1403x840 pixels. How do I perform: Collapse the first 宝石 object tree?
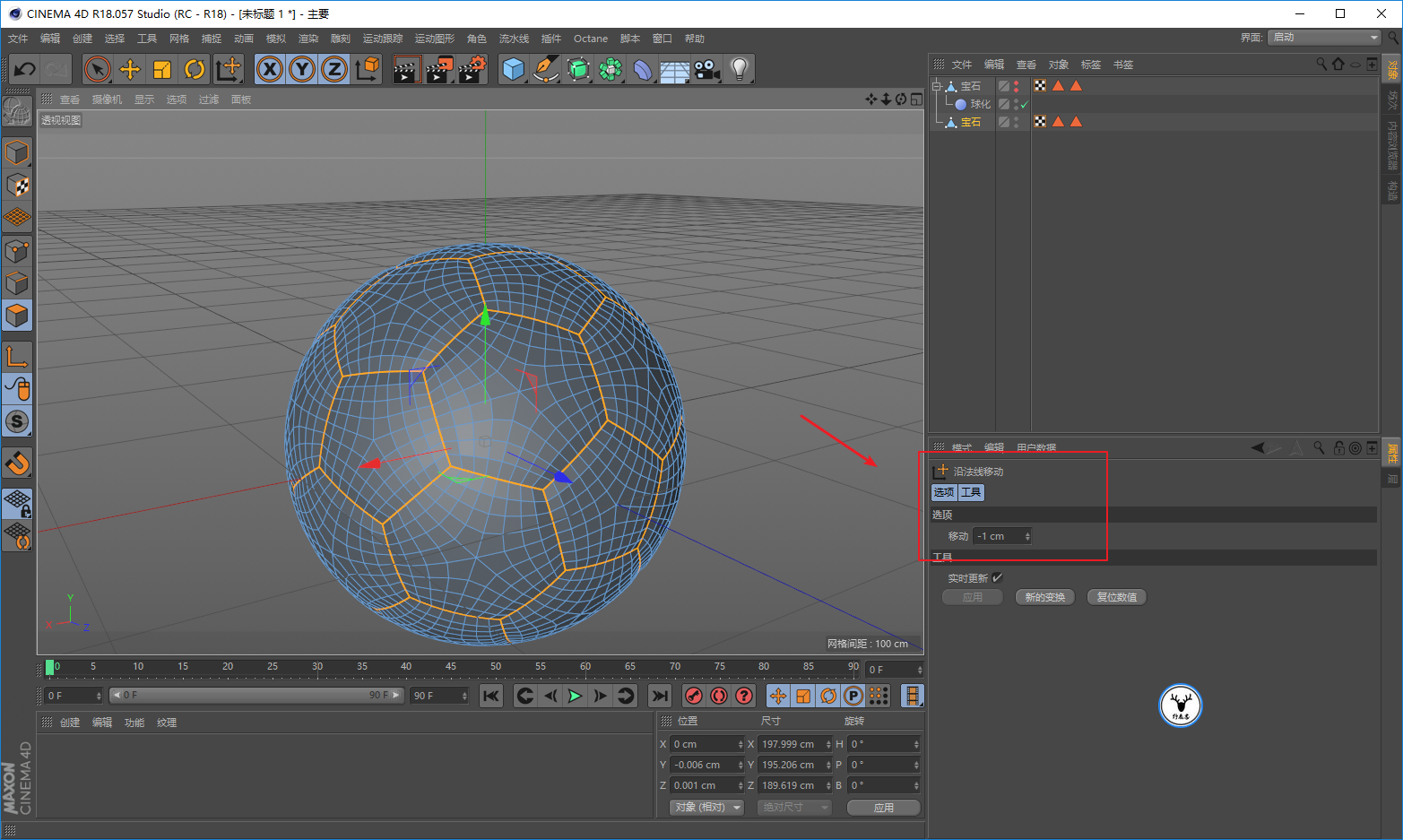(937, 86)
